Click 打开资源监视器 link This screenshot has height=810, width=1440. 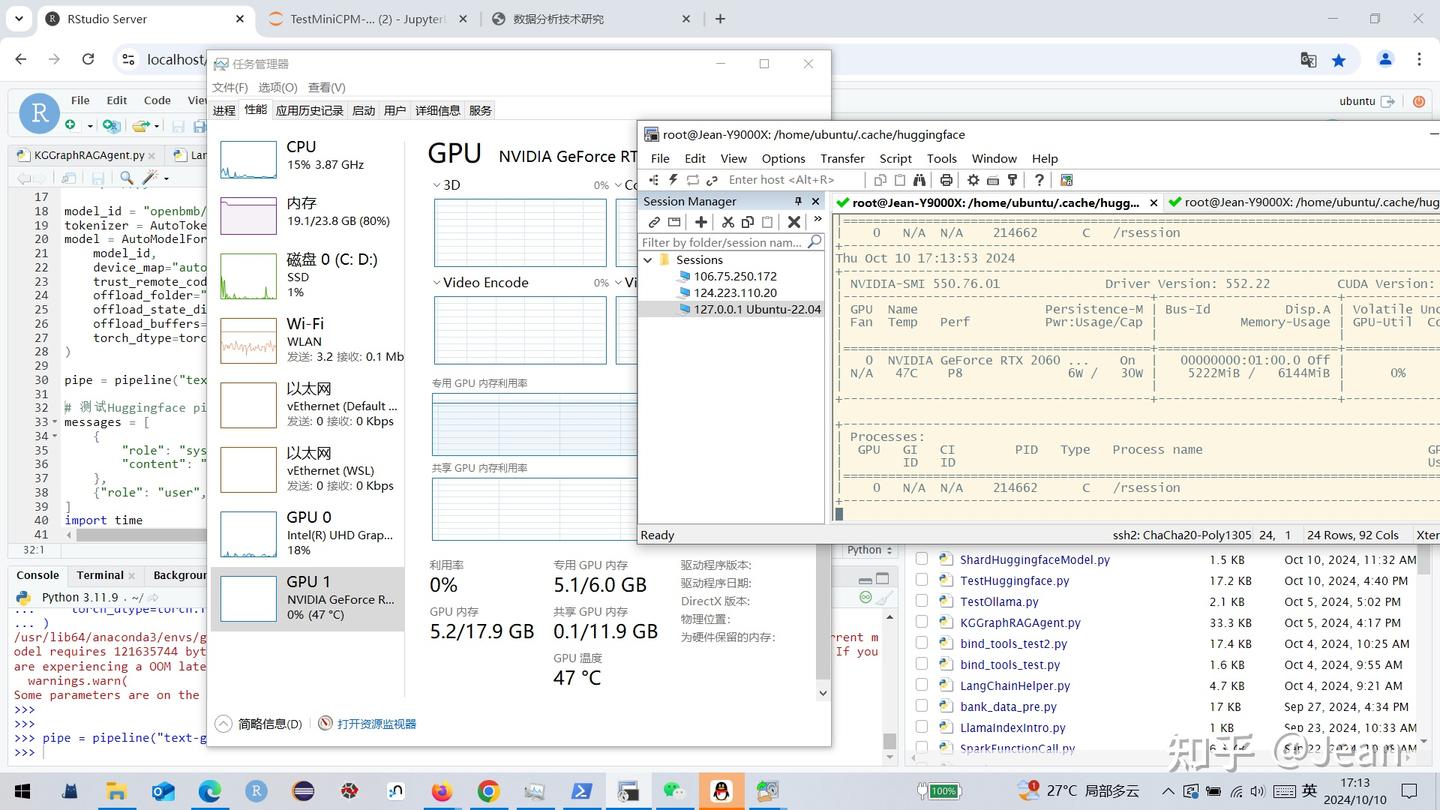(376, 724)
